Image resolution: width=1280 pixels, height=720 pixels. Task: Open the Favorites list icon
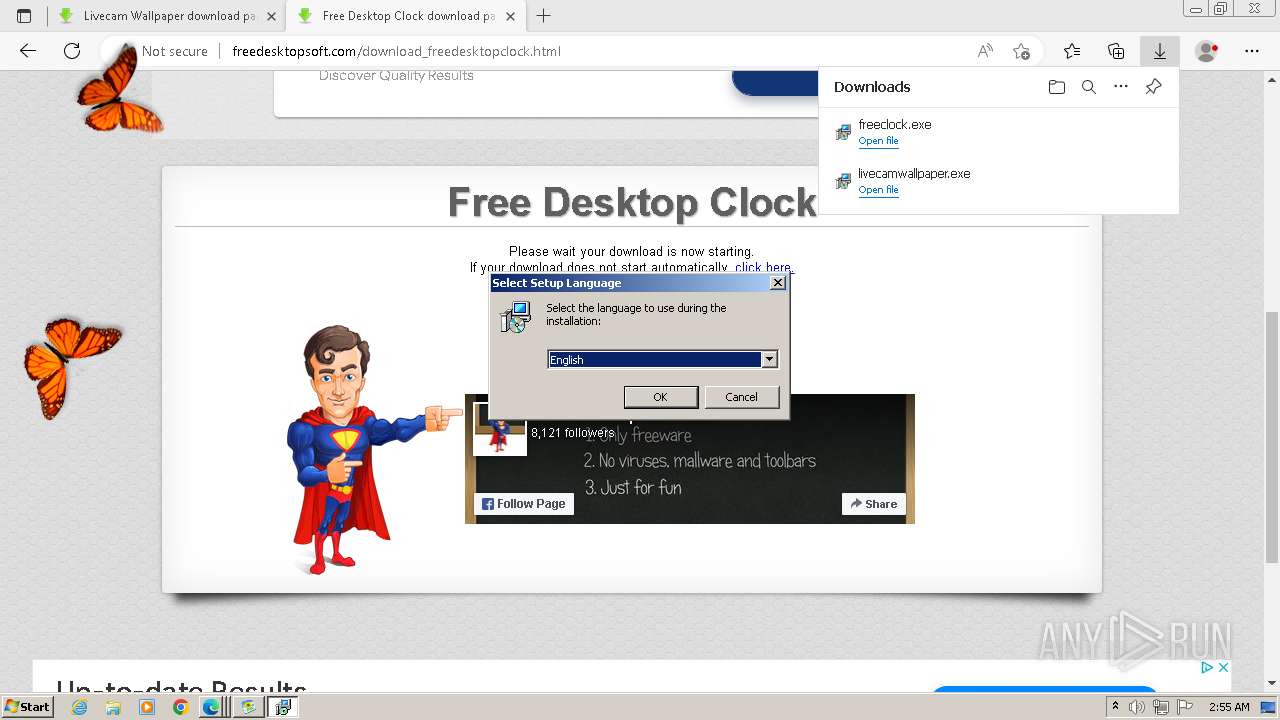(1072, 51)
